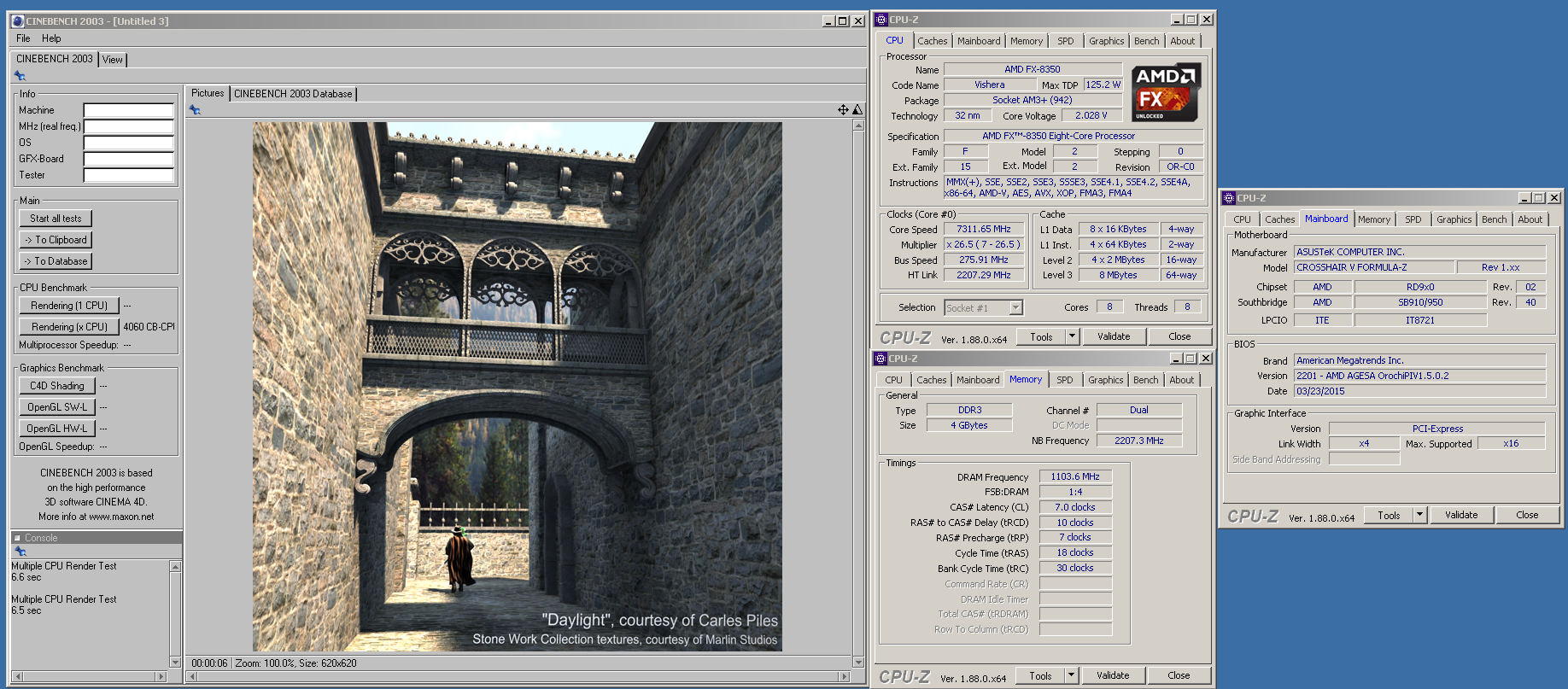Switch to the CINEBENCH 2003 Database tab

pos(293,94)
